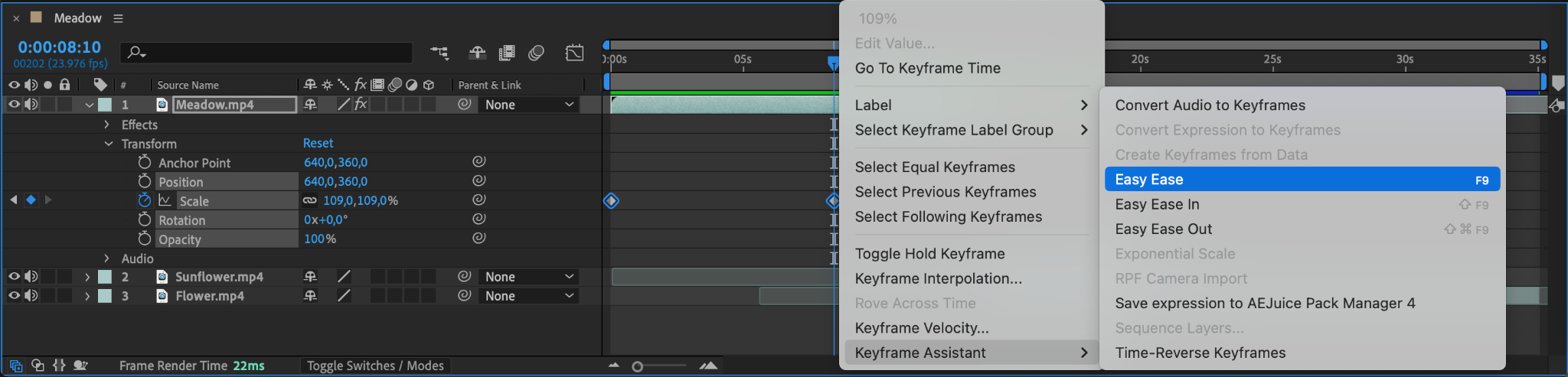This screenshot has height=377, width=1568.
Task: Click the timeline zoom slider handle
Action: [x=637, y=367]
